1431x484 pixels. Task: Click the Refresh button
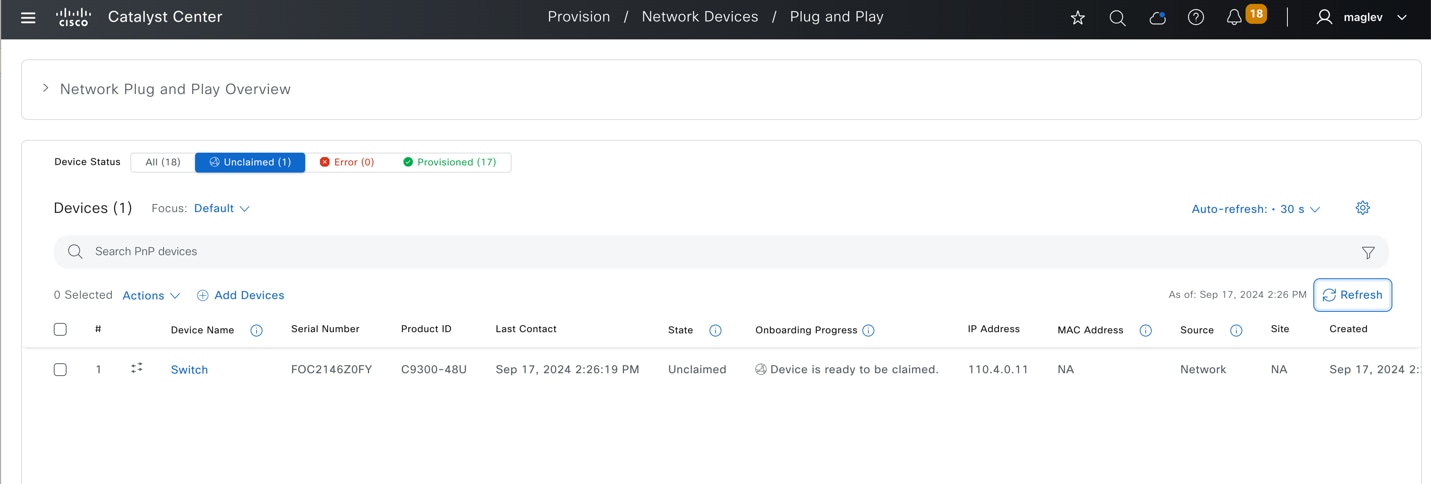pos(1352,295)
